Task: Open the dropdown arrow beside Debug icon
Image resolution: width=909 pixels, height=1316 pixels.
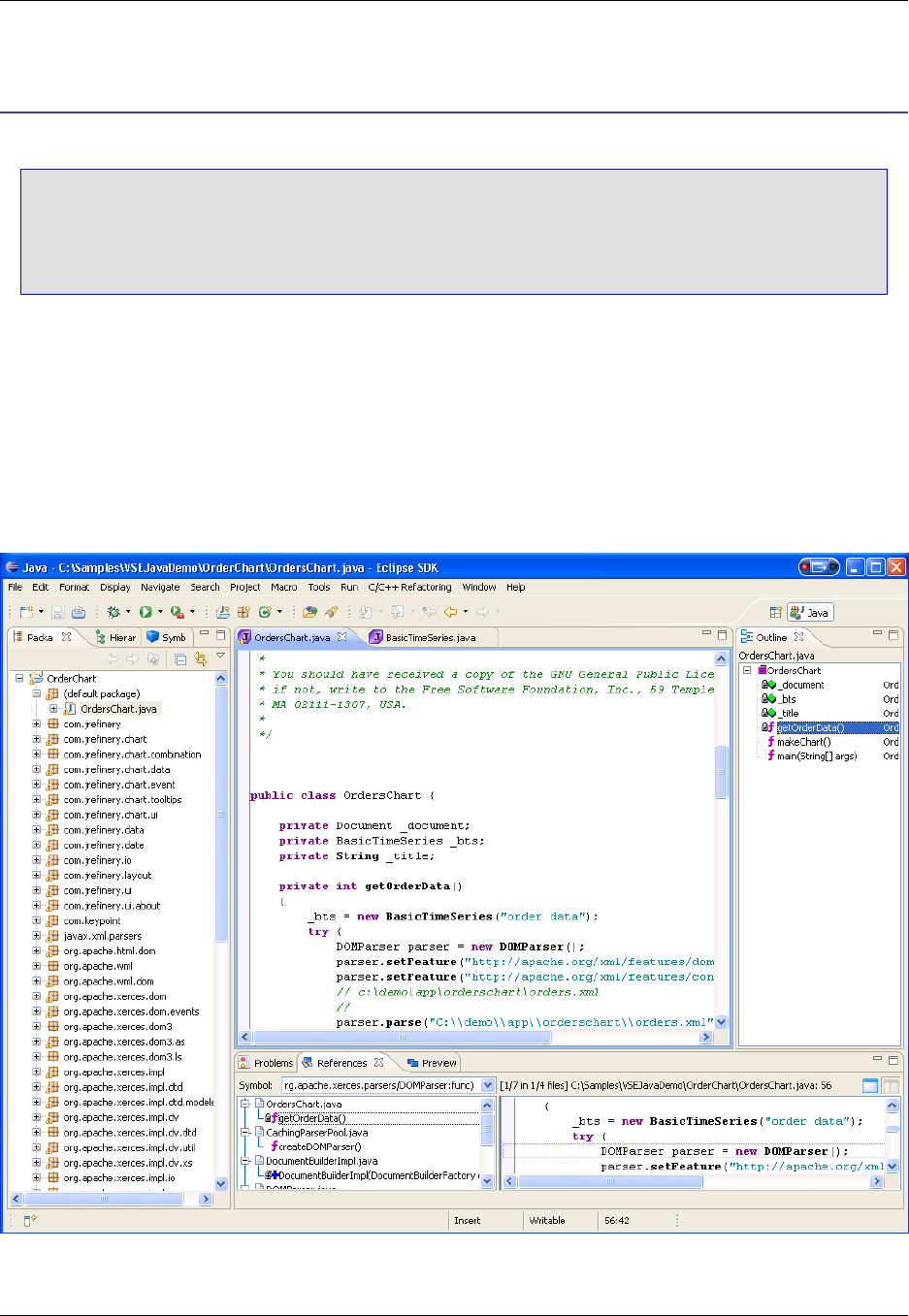Action: pyautogui.click(x=128, y=612)
